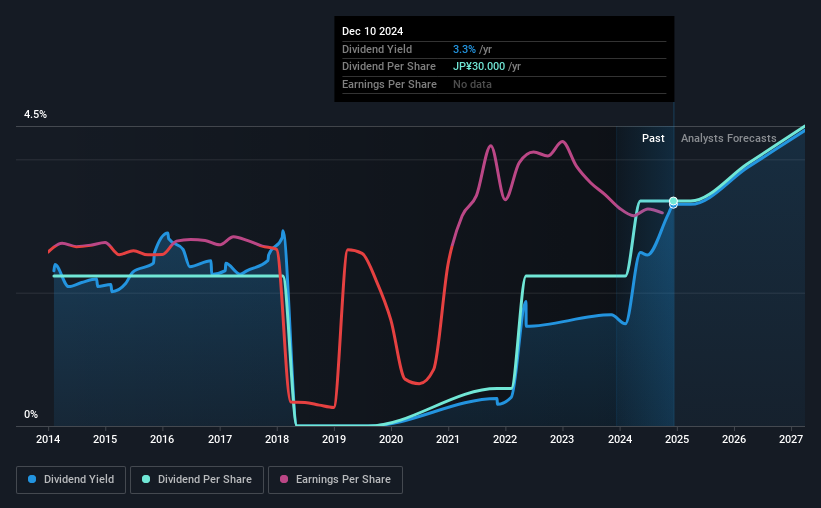821x508 pixels.
Task: Click the Past region label
Action: click(653, 138)
